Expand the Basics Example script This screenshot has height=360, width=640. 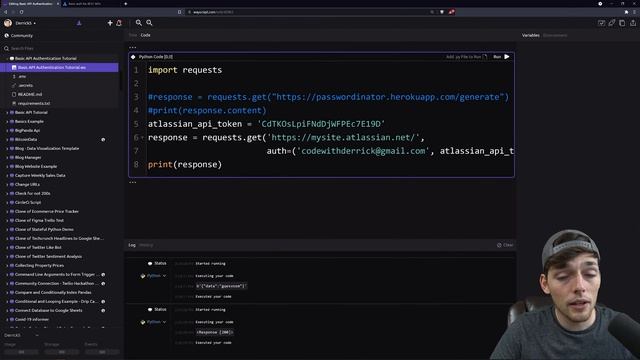coord(7,122)
